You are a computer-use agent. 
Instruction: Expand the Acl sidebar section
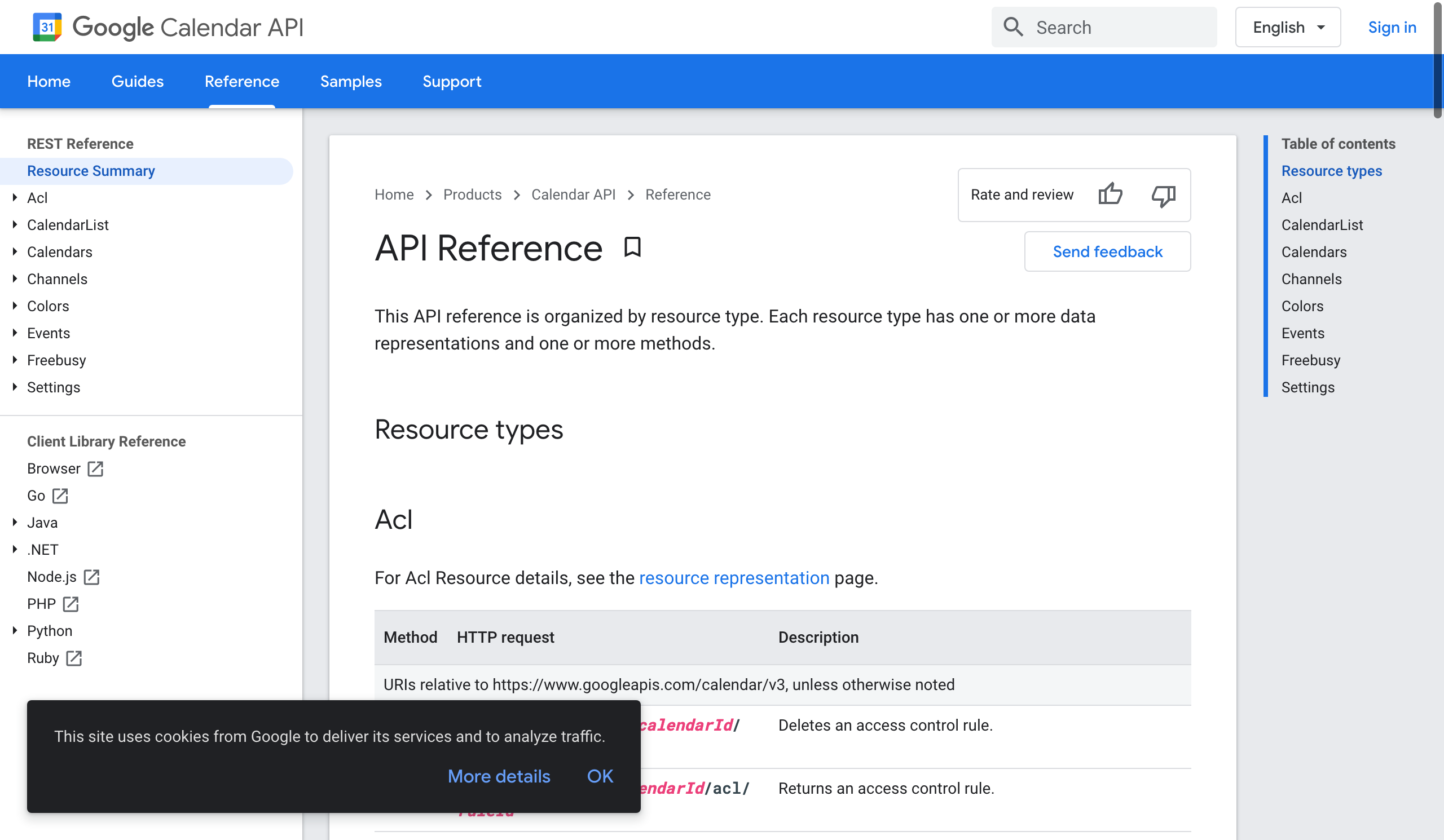(15, 197)
